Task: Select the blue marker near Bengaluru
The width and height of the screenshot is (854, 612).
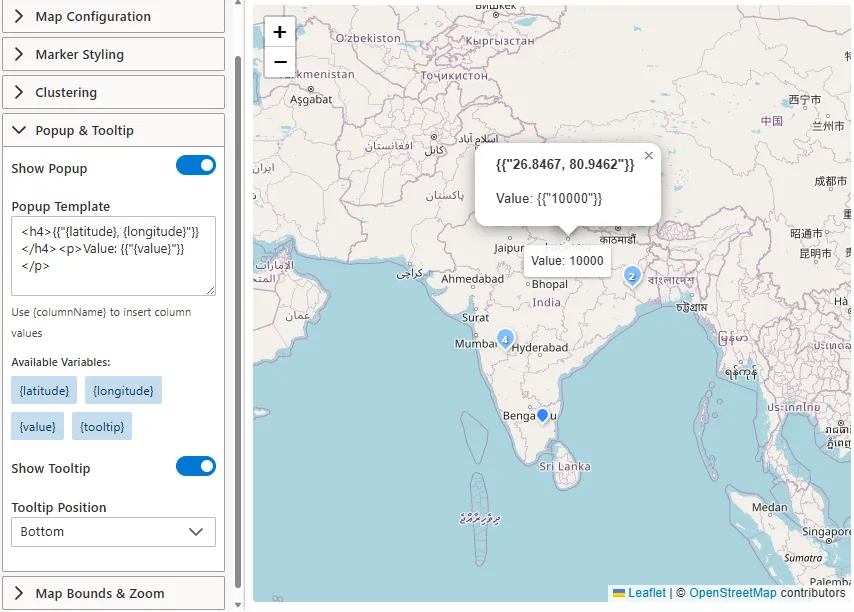Action: click(542, 413)
